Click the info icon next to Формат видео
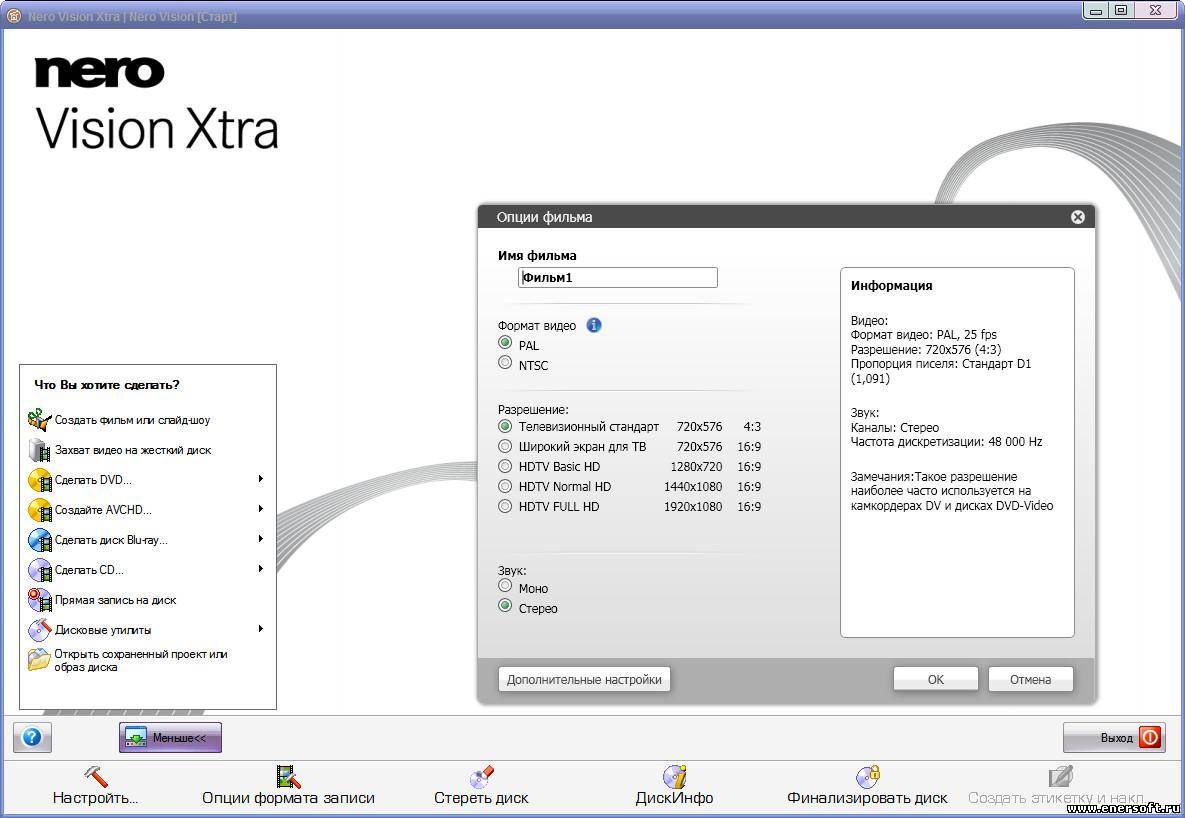Viewport: 1185px width, 818px height. coord(594,325)
